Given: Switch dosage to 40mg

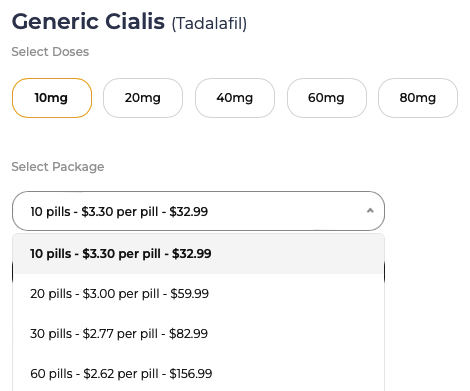Looking at the screenshot, I should pos(235,98).
